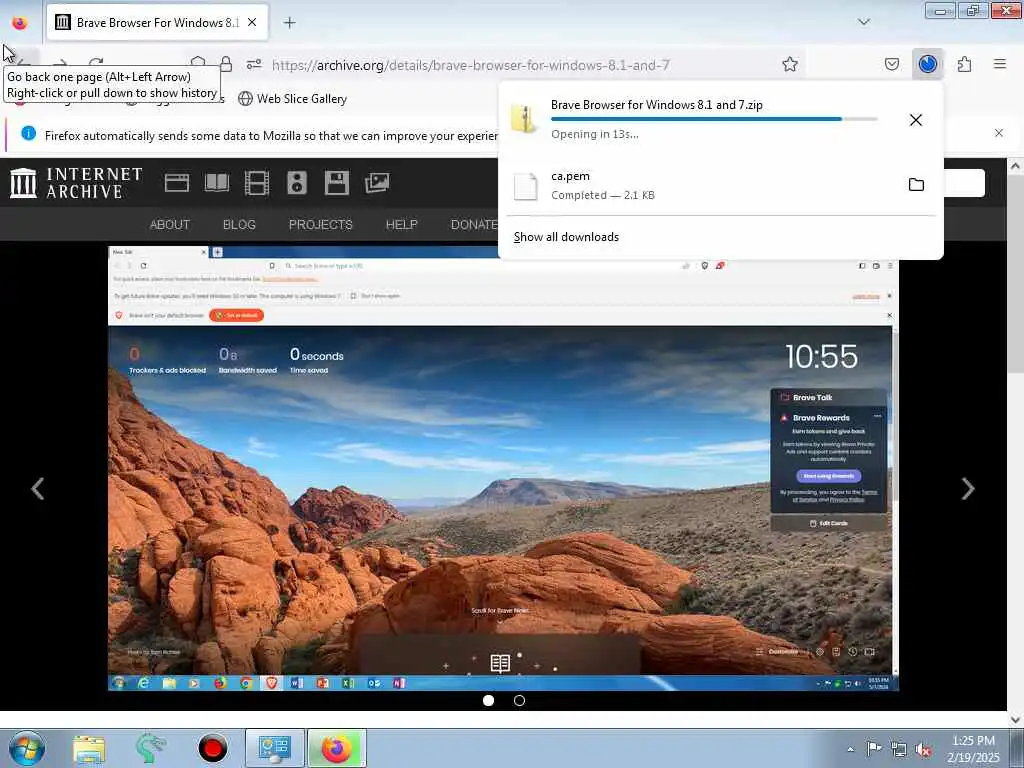Close the Brave Browser tab

(252, 23)
